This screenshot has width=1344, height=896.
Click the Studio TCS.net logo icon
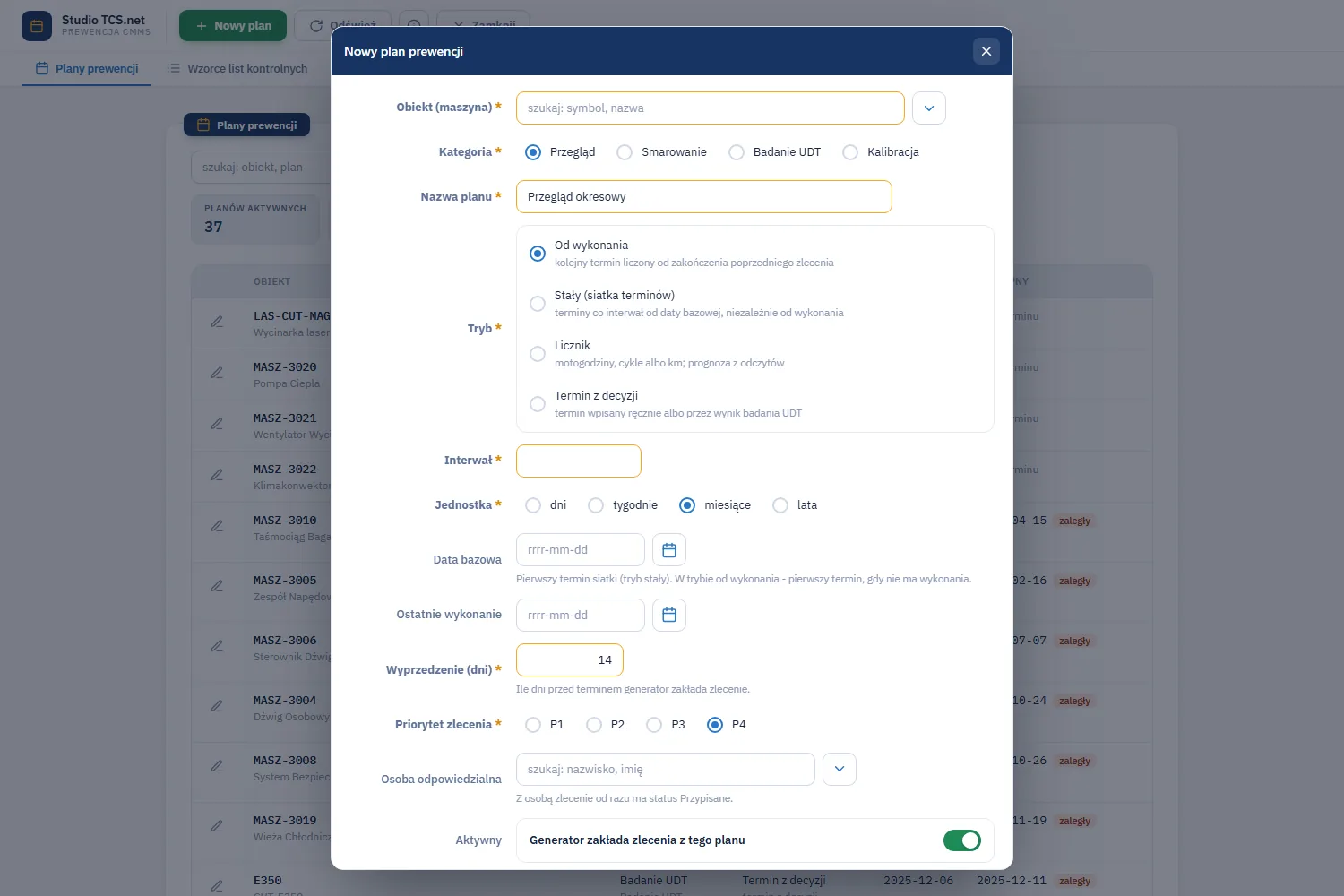[x=37, y=26]
